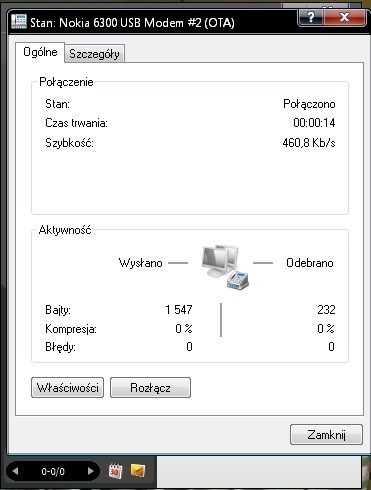Close the dialog with the red X
The width and height of the screenshot is (371, 490).
pyautogui.click(x=344, y=17)
